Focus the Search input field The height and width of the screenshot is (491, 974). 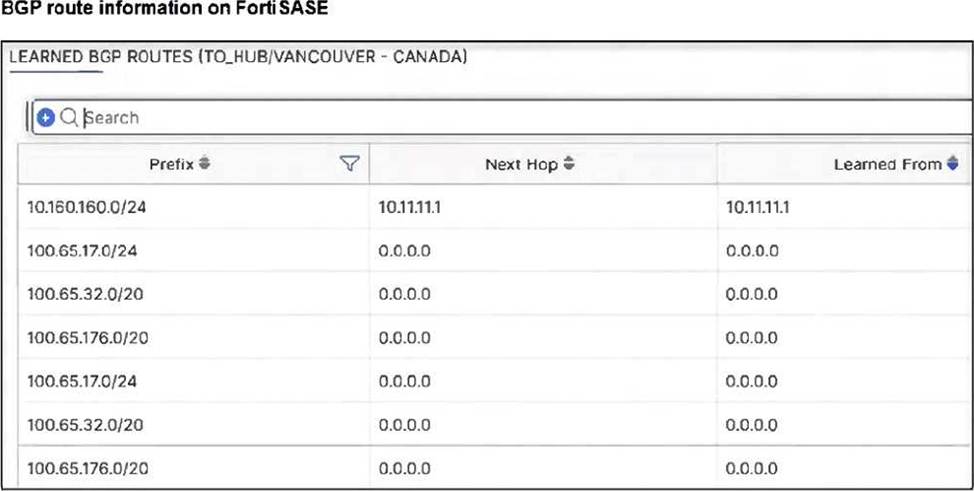pyautogui.click(x=500, y=117)
